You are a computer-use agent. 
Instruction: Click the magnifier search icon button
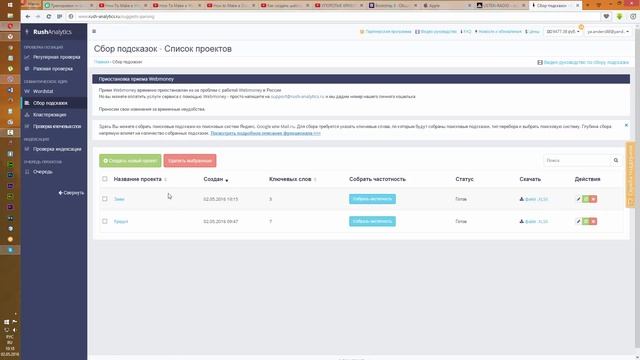pyautogui.click(x=616, y=160)
